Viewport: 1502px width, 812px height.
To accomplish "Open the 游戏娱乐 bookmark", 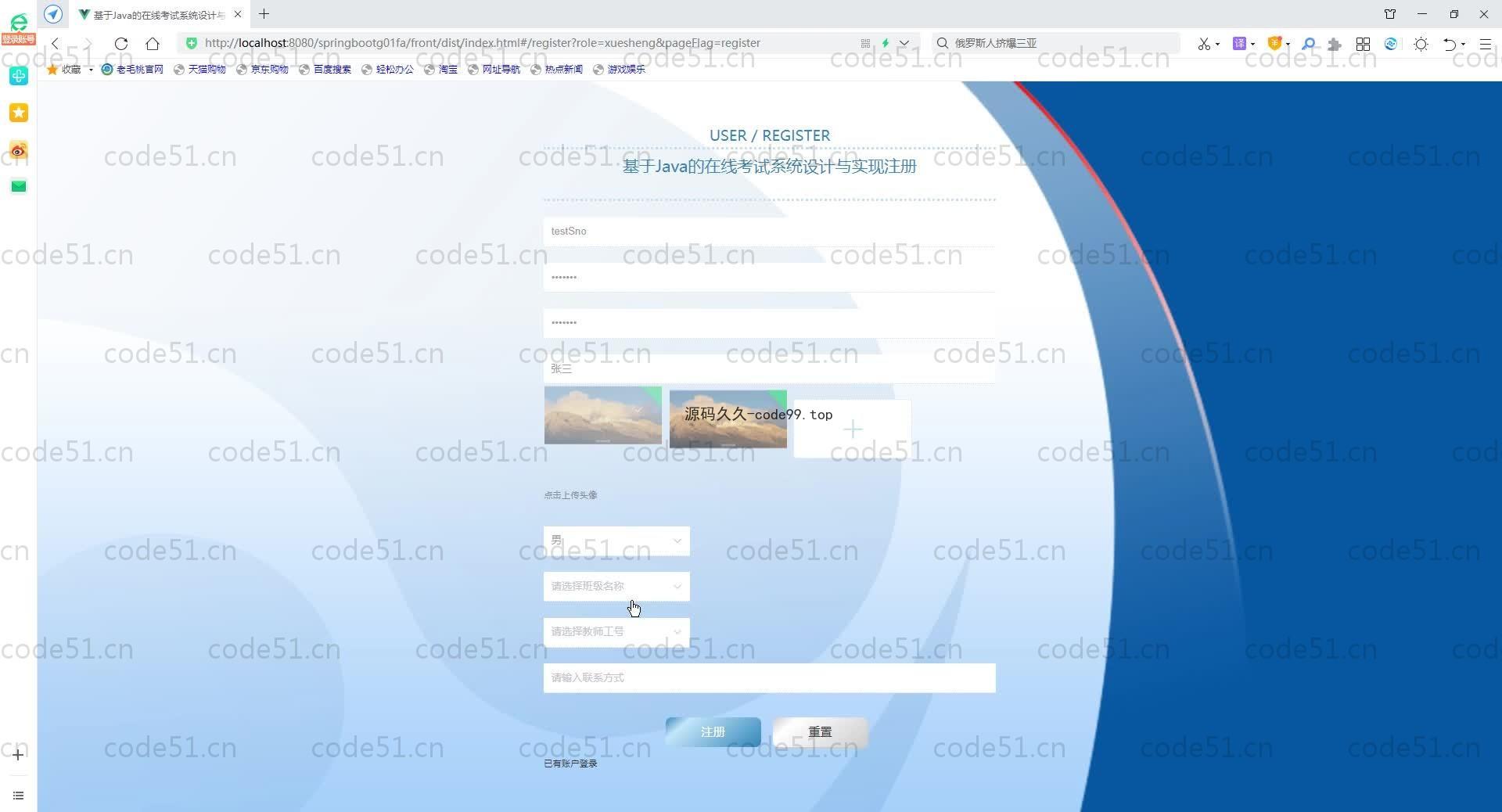I will pos(619,69).
